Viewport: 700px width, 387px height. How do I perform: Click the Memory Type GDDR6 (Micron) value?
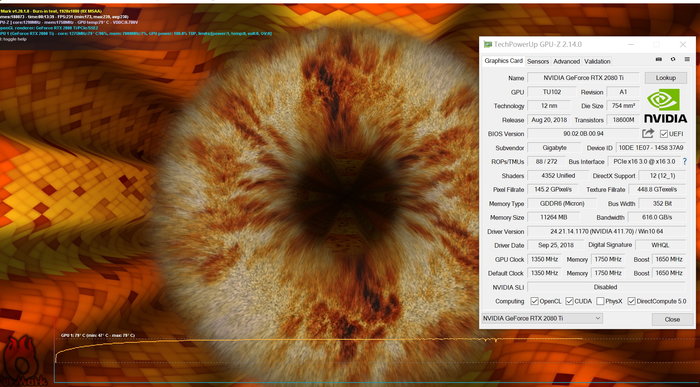(562, 204)
